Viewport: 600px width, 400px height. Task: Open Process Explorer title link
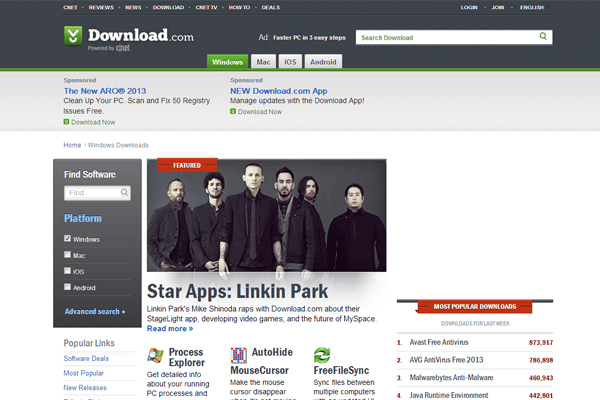click(187, 357)
